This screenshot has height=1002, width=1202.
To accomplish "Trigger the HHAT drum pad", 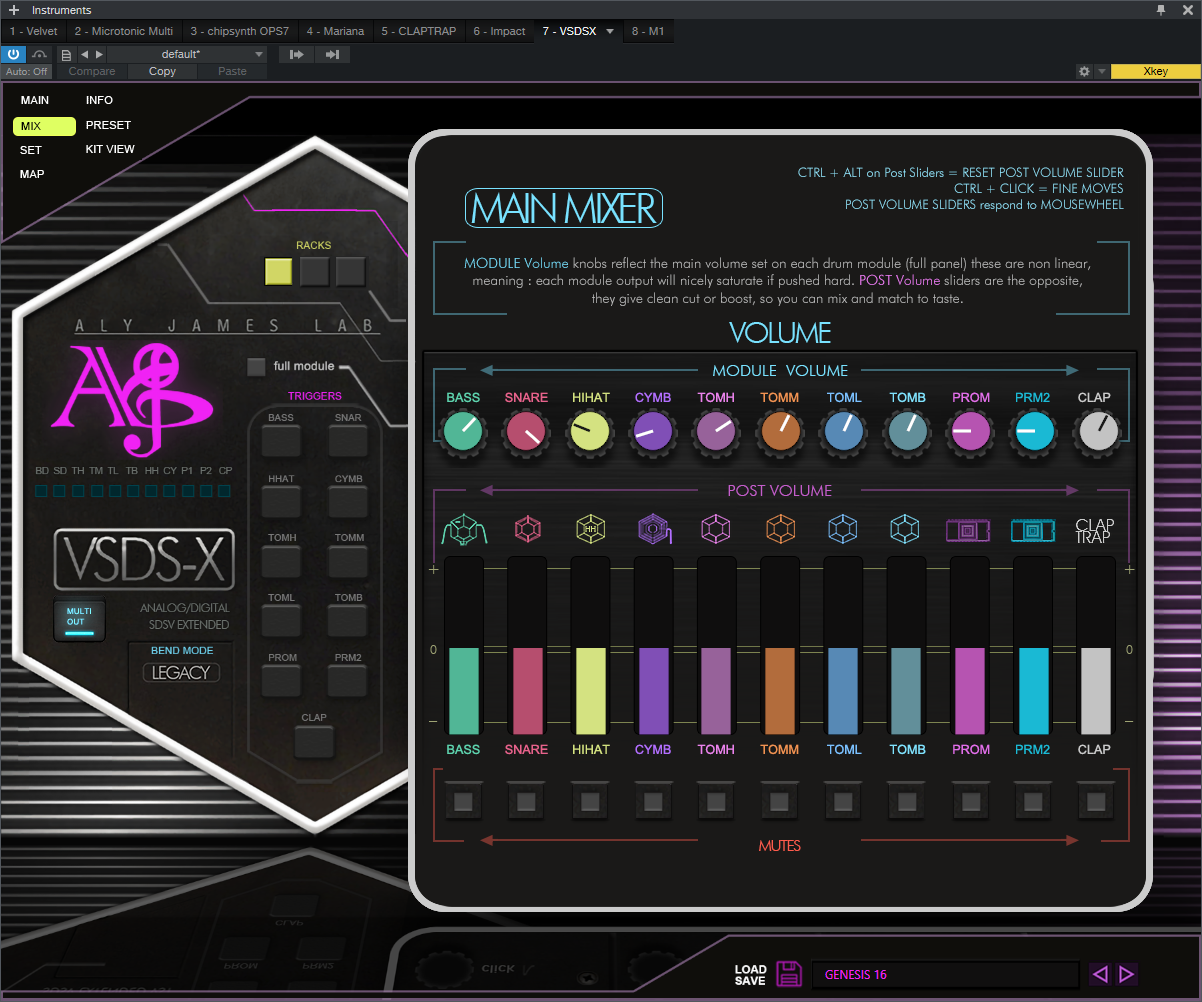I will 281,501.
